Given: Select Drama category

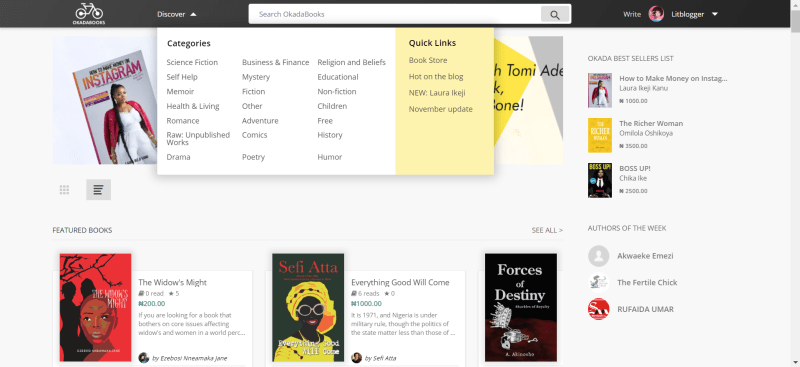Looking at the screenshot, I should (x=178, y=157).
